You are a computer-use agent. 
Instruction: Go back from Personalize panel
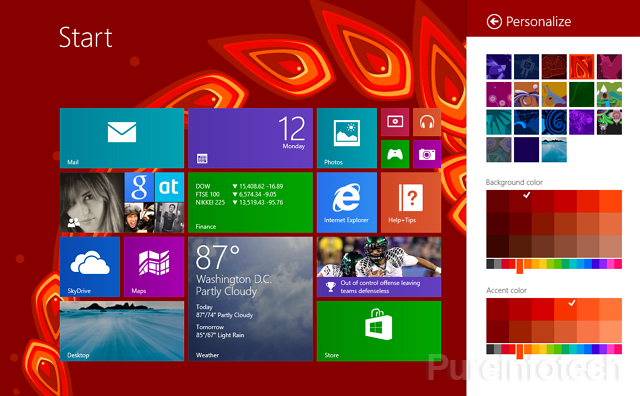(x=494, y=22)
